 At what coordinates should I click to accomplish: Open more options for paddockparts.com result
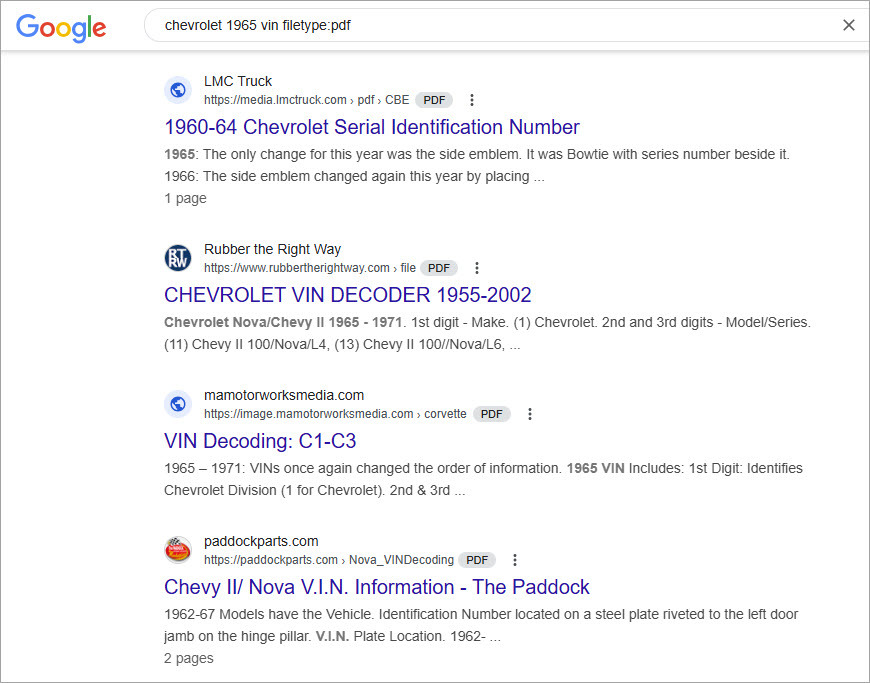point(515,560)
